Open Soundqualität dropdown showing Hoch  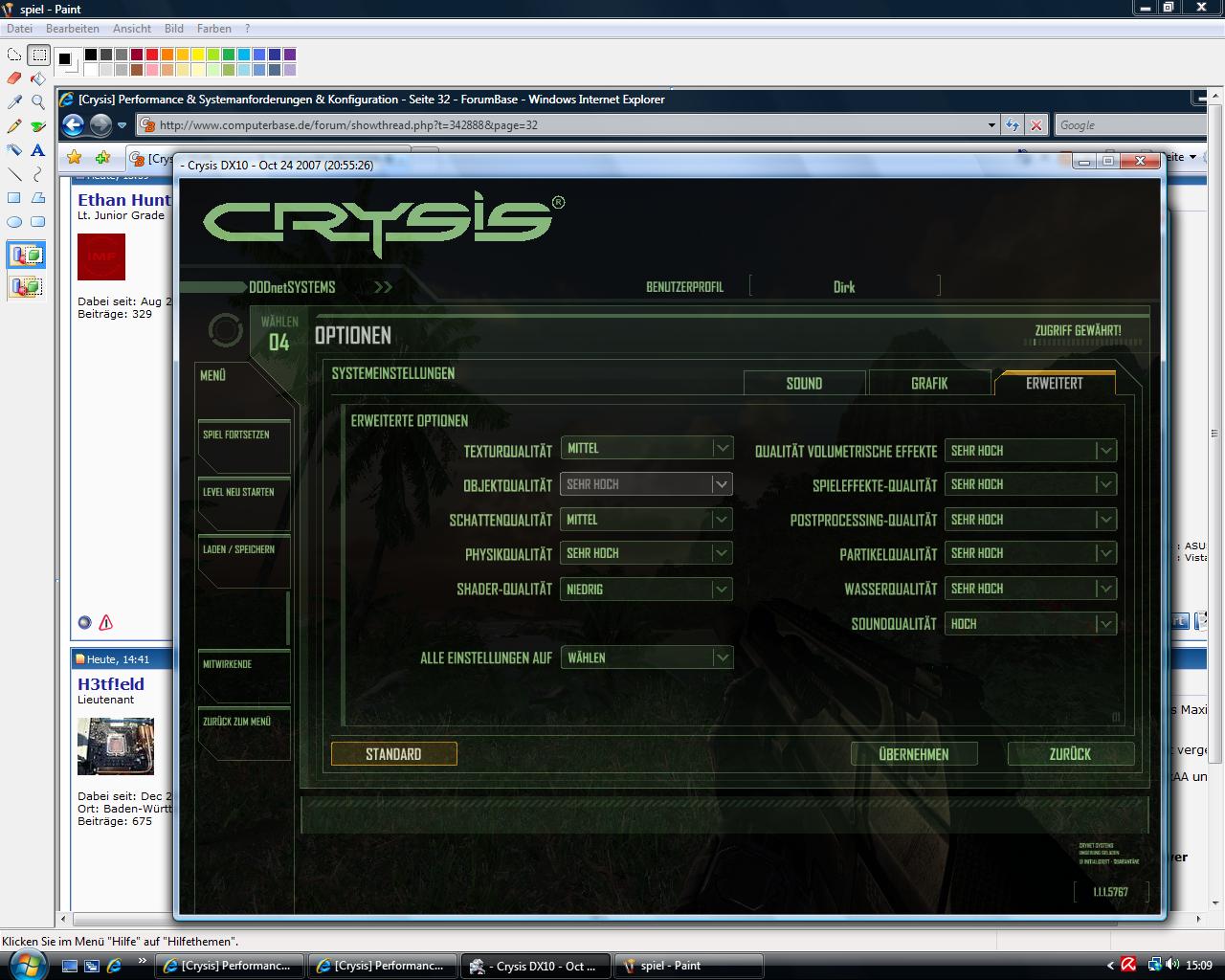point(1031,624)
